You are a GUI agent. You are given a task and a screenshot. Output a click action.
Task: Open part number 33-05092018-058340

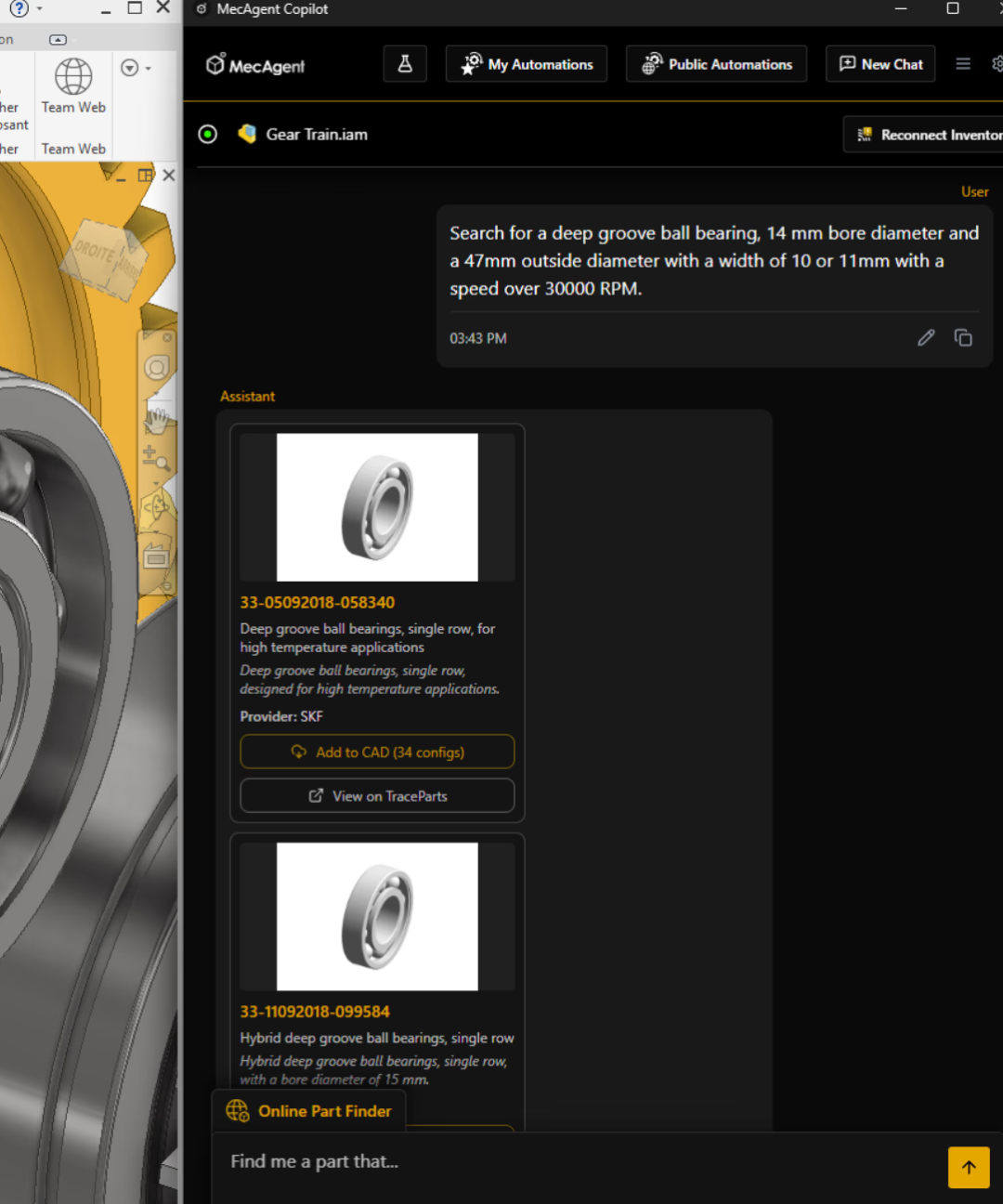(x=318, y=603)
